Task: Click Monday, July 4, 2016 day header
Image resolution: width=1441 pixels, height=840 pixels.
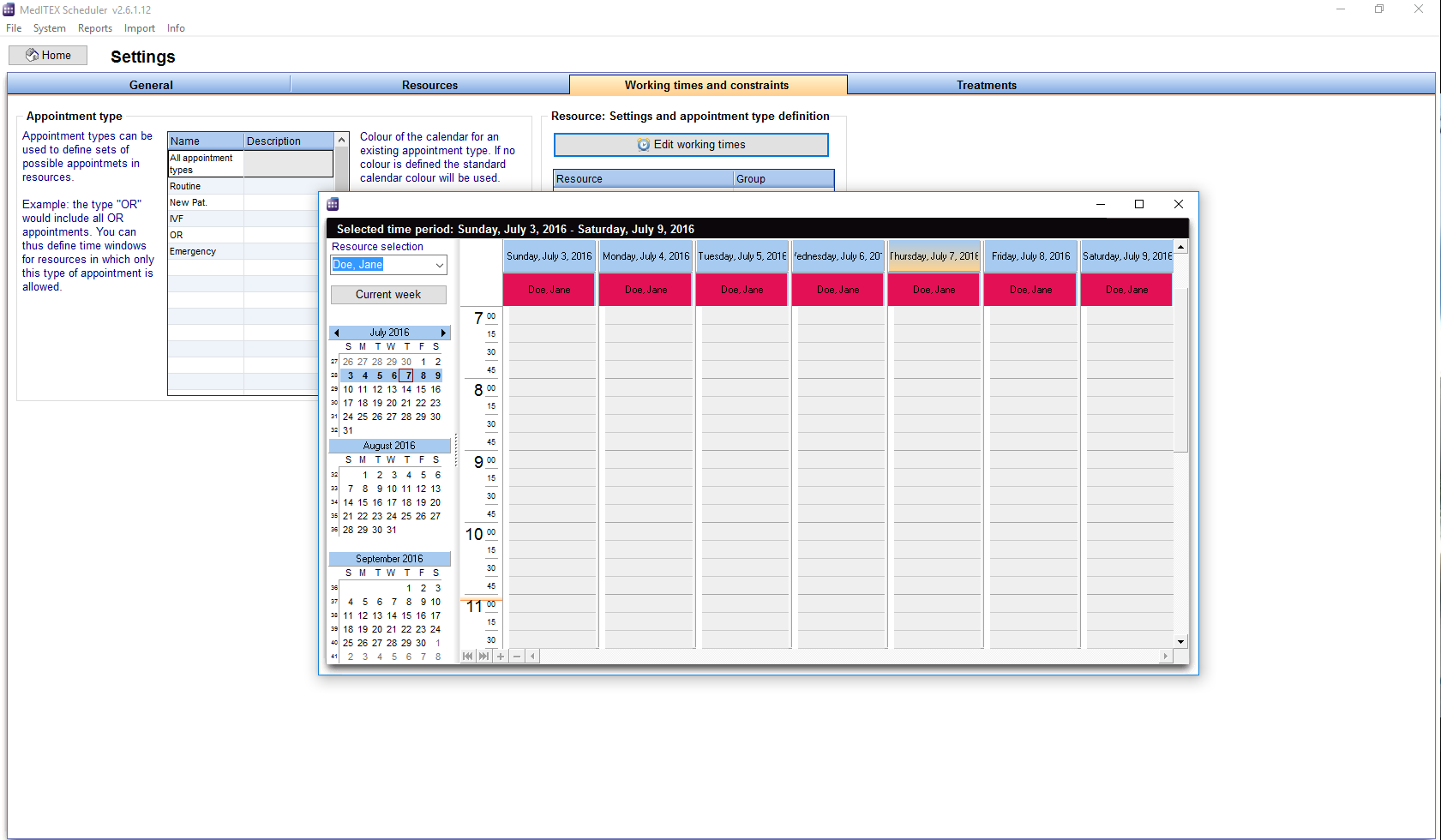Action: 645,256
